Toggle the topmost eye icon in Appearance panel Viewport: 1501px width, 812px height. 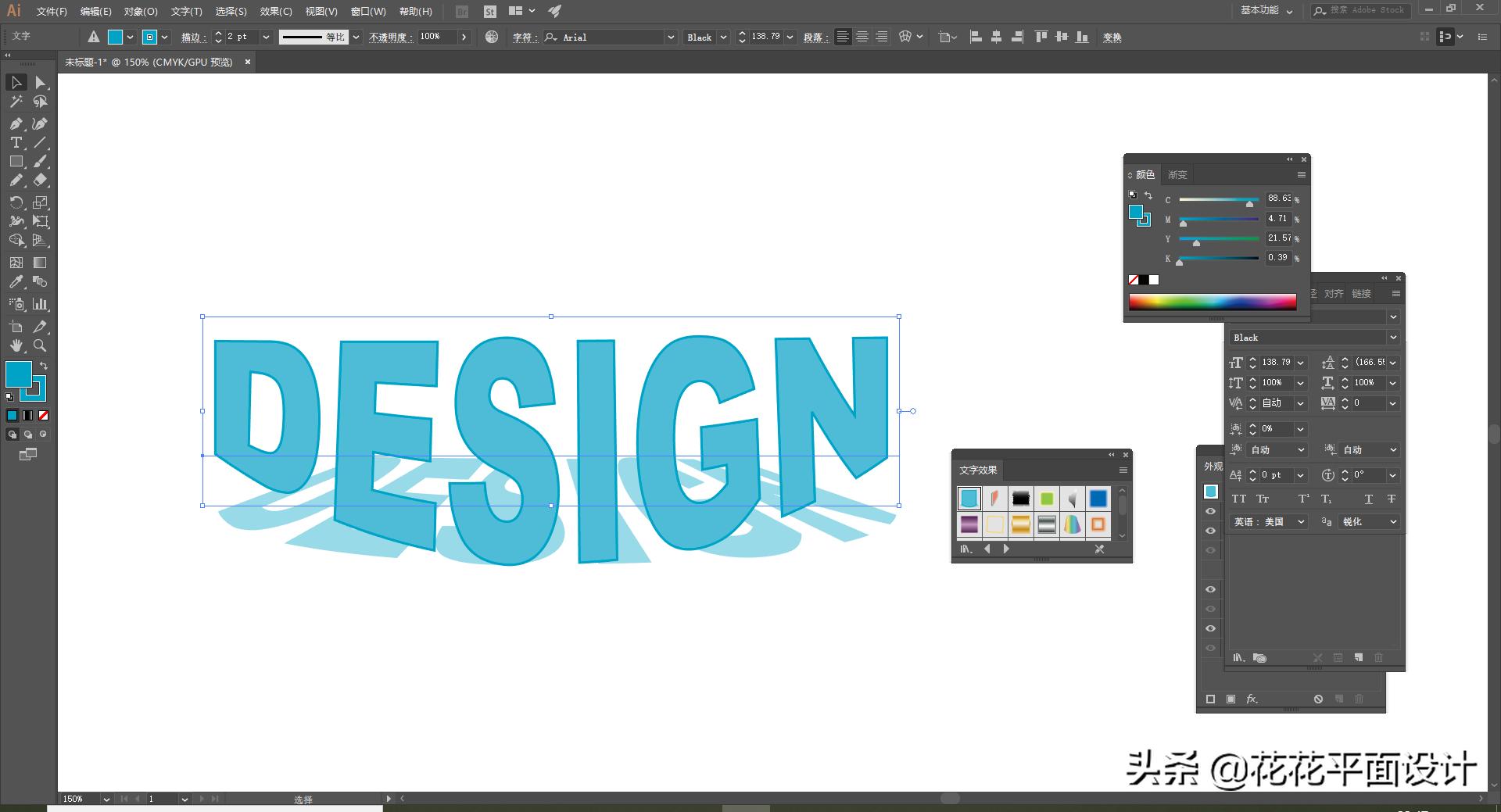coord(1210,511)
